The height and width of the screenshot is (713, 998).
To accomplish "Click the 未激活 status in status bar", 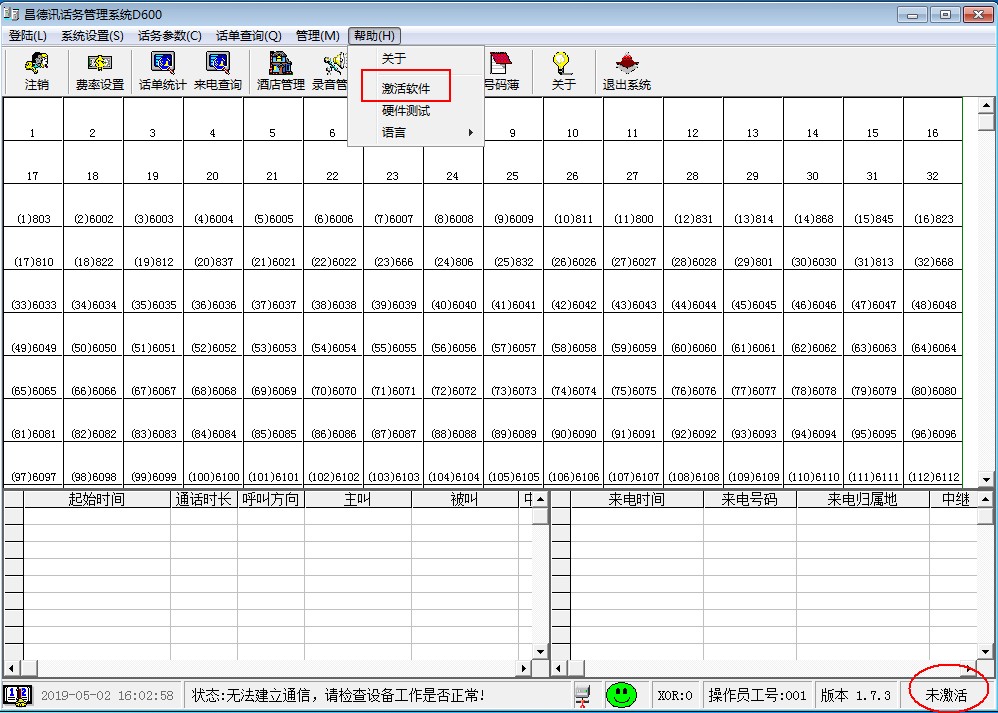I will pos(945,695).
